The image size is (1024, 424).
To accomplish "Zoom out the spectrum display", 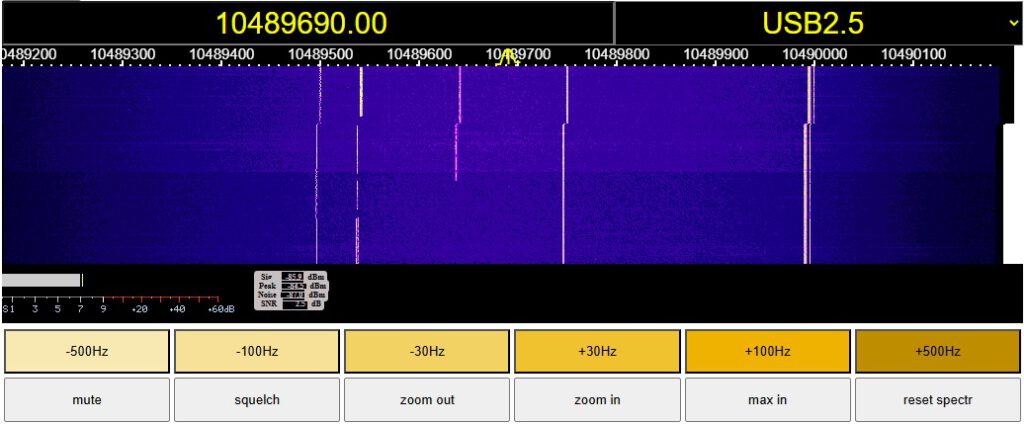I will (427, 400).
